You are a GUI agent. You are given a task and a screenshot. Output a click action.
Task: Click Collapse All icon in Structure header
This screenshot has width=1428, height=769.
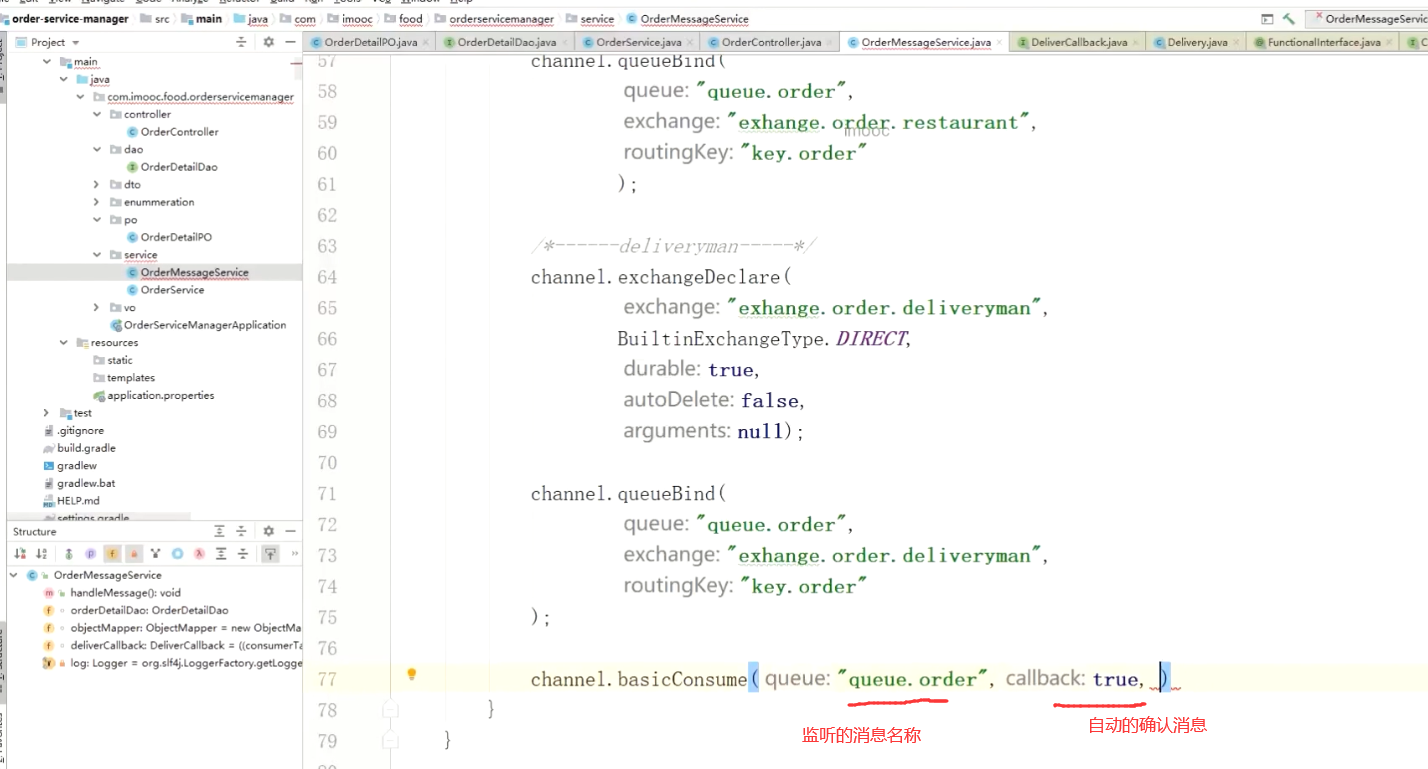[x=241, y=531]
